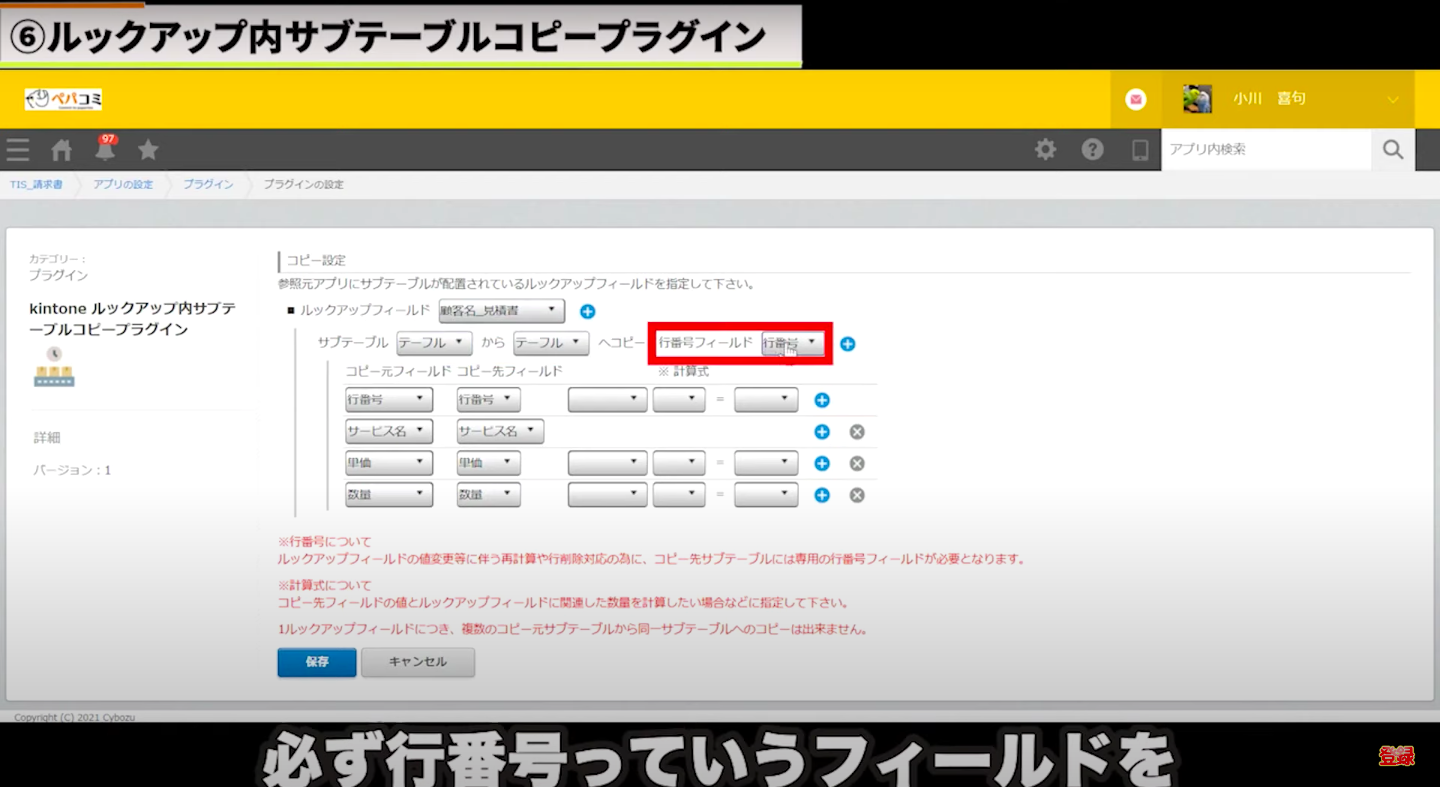The width and height of the screenshot is (1440, 787).
Task: Navigate to TIS_請求書 breadcrumb
Action: tap(36, 185)
